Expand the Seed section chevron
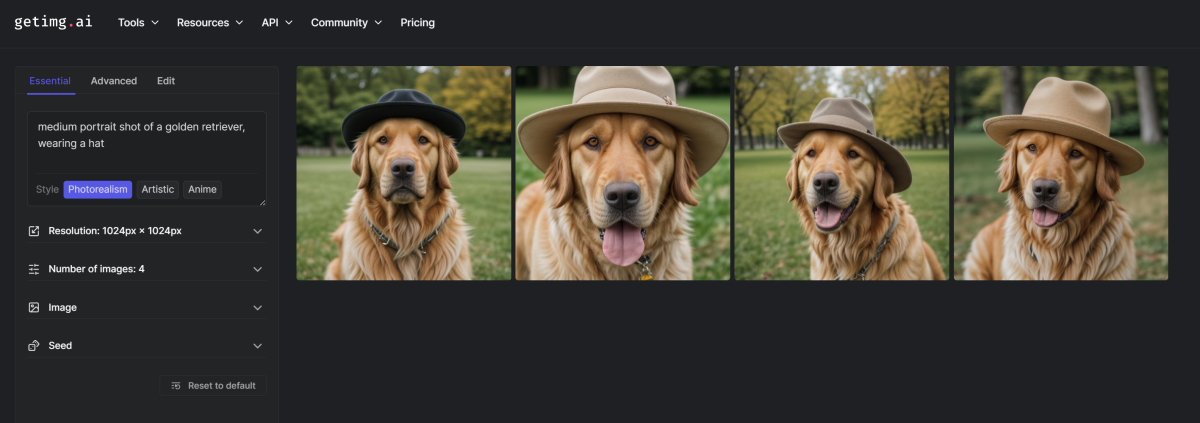 (x=257, y=345)
